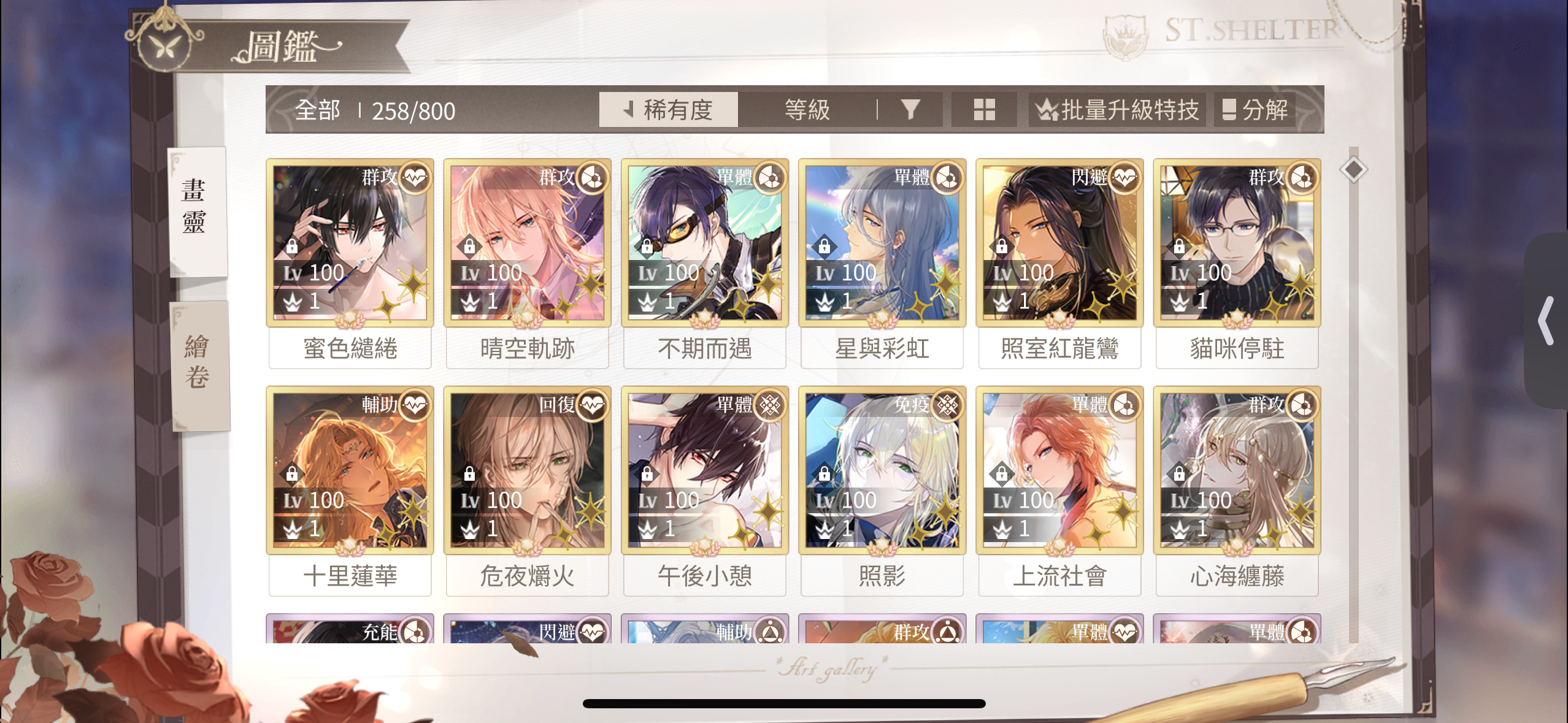This screenshot has width=1568, height=723.
Task: Toggle the lock on 蜜色繾綣 card
Action: 292,247
